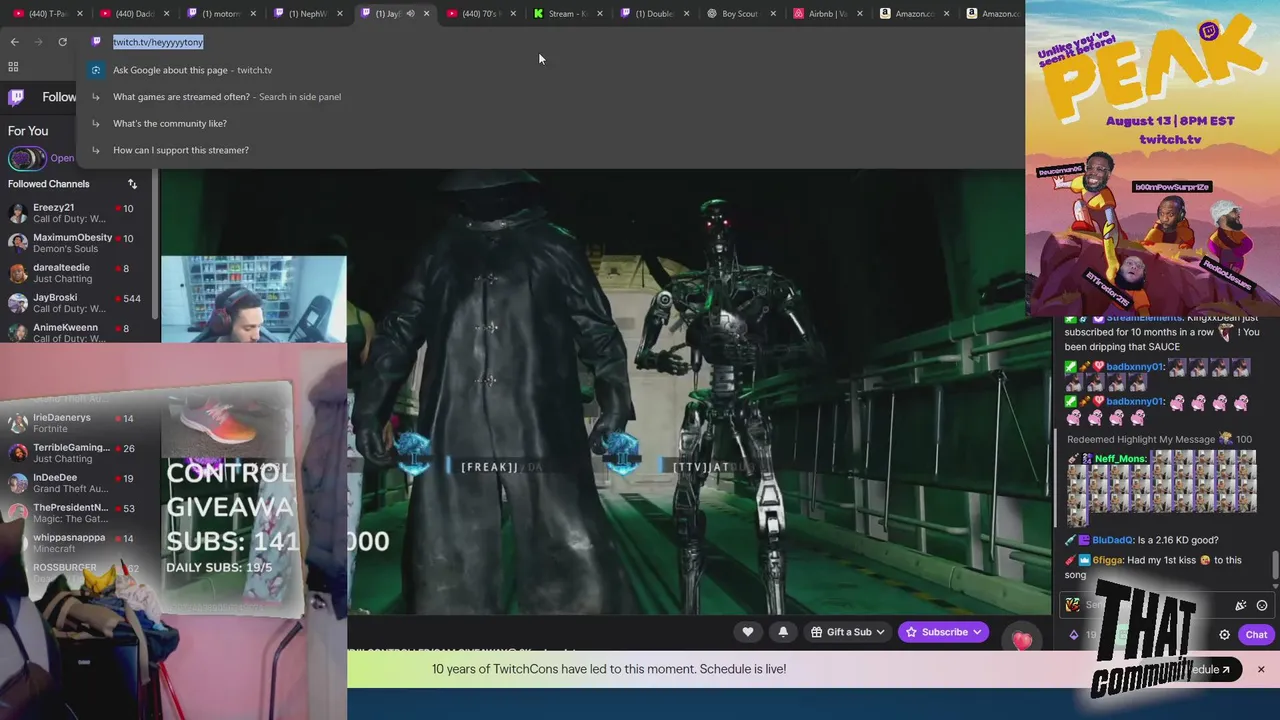Select the twitch.tv/heyyyyytony address bar text

[x=158, y=42]
